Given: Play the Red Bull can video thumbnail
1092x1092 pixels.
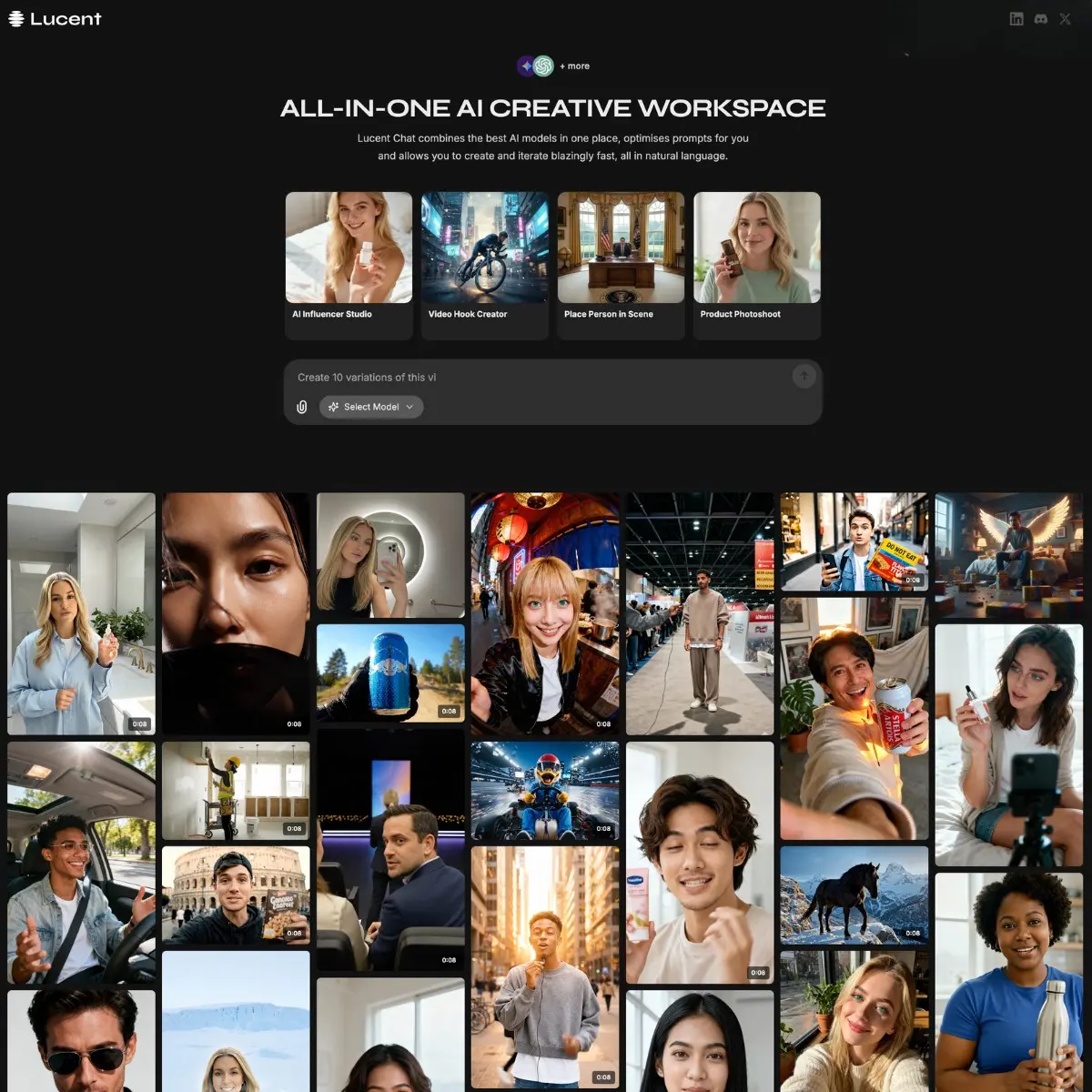Looking at the screenshot, I should point(390,672).
